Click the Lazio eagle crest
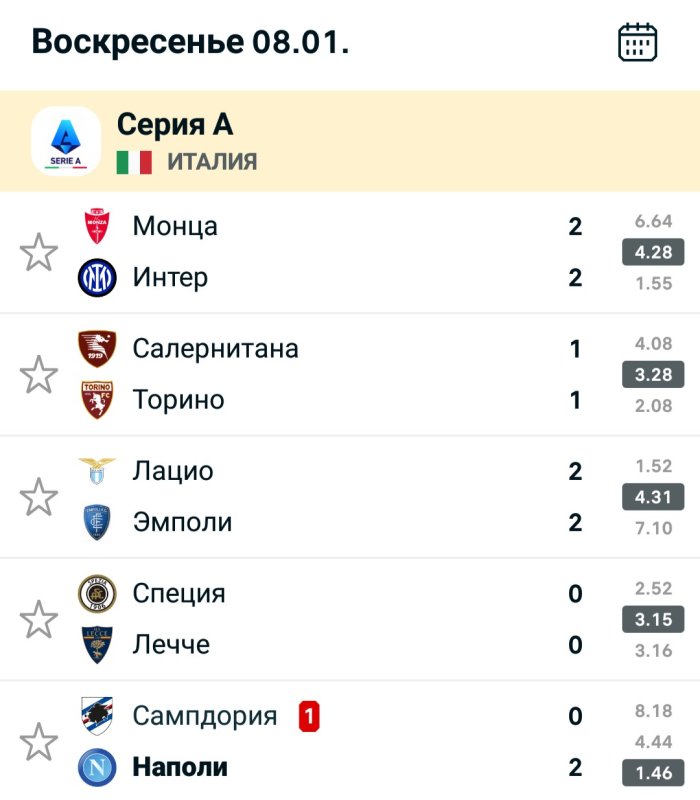 (x=97, y=471)
